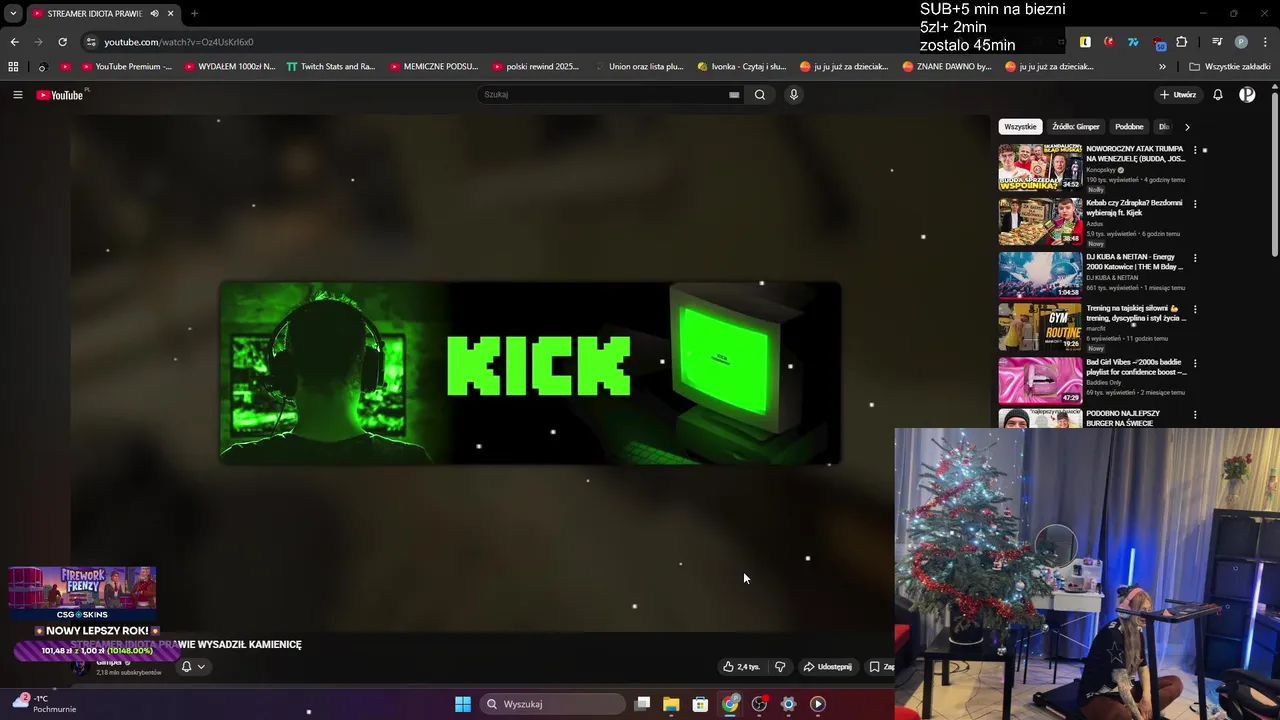Open the Chrome Extensions puzzle icon
This screenshot has width=1280, height=720.
[1182, 42]
